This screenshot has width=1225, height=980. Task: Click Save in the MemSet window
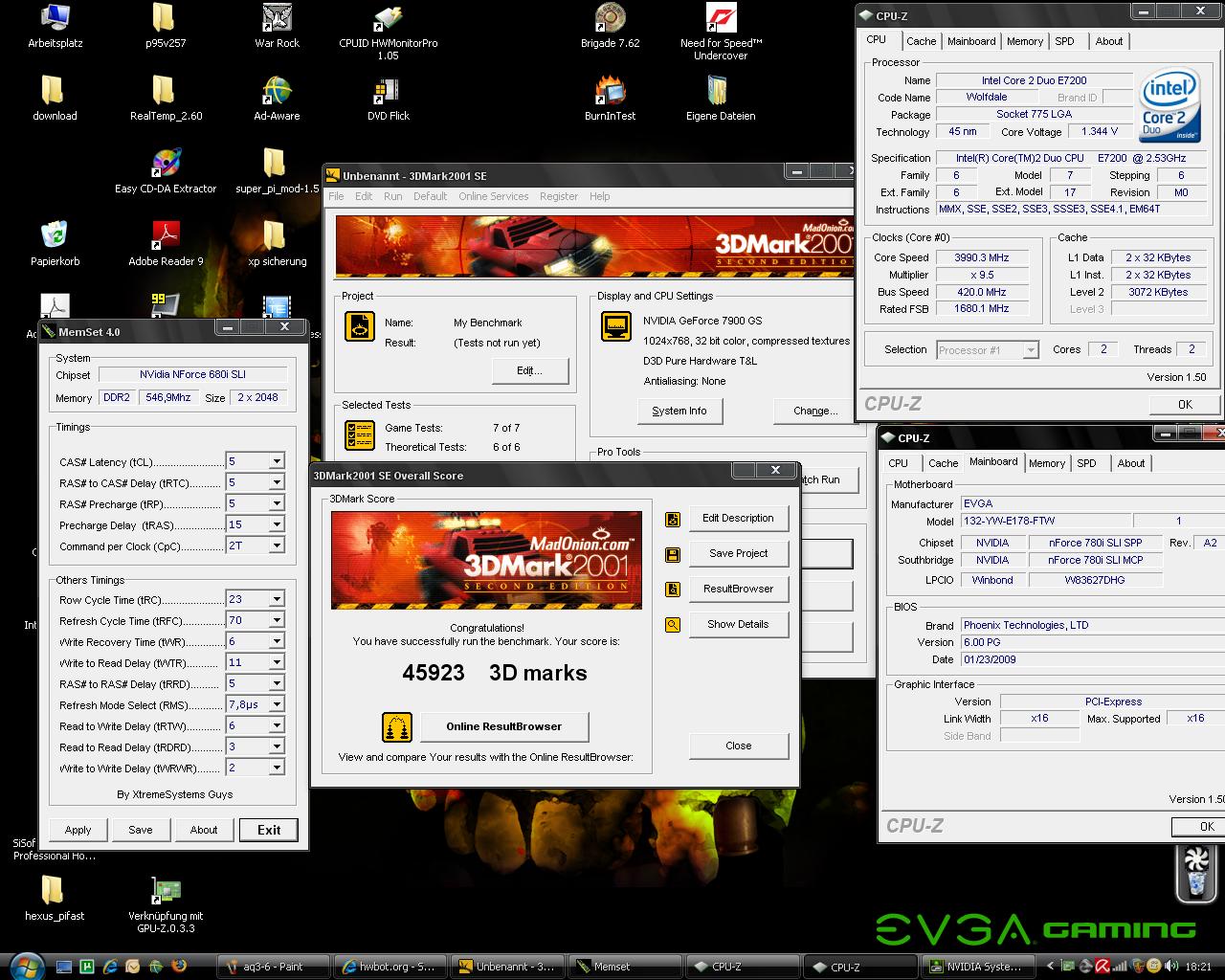(x=141, y=830)
